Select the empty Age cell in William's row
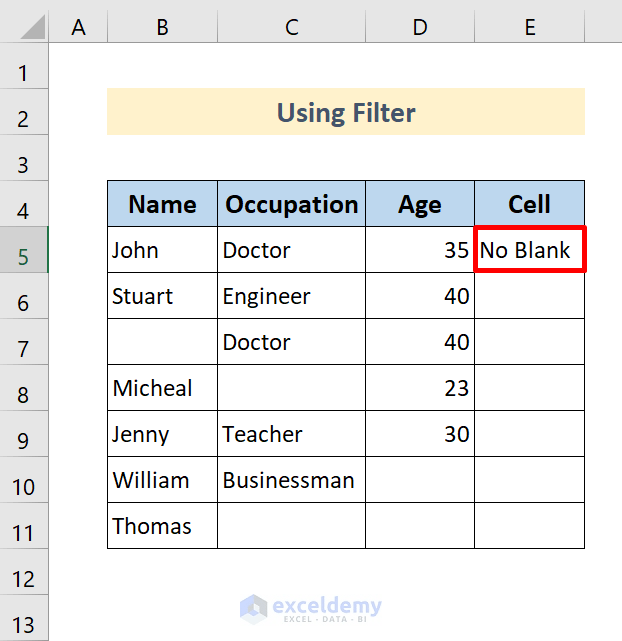622x641 pixels. 420,480
